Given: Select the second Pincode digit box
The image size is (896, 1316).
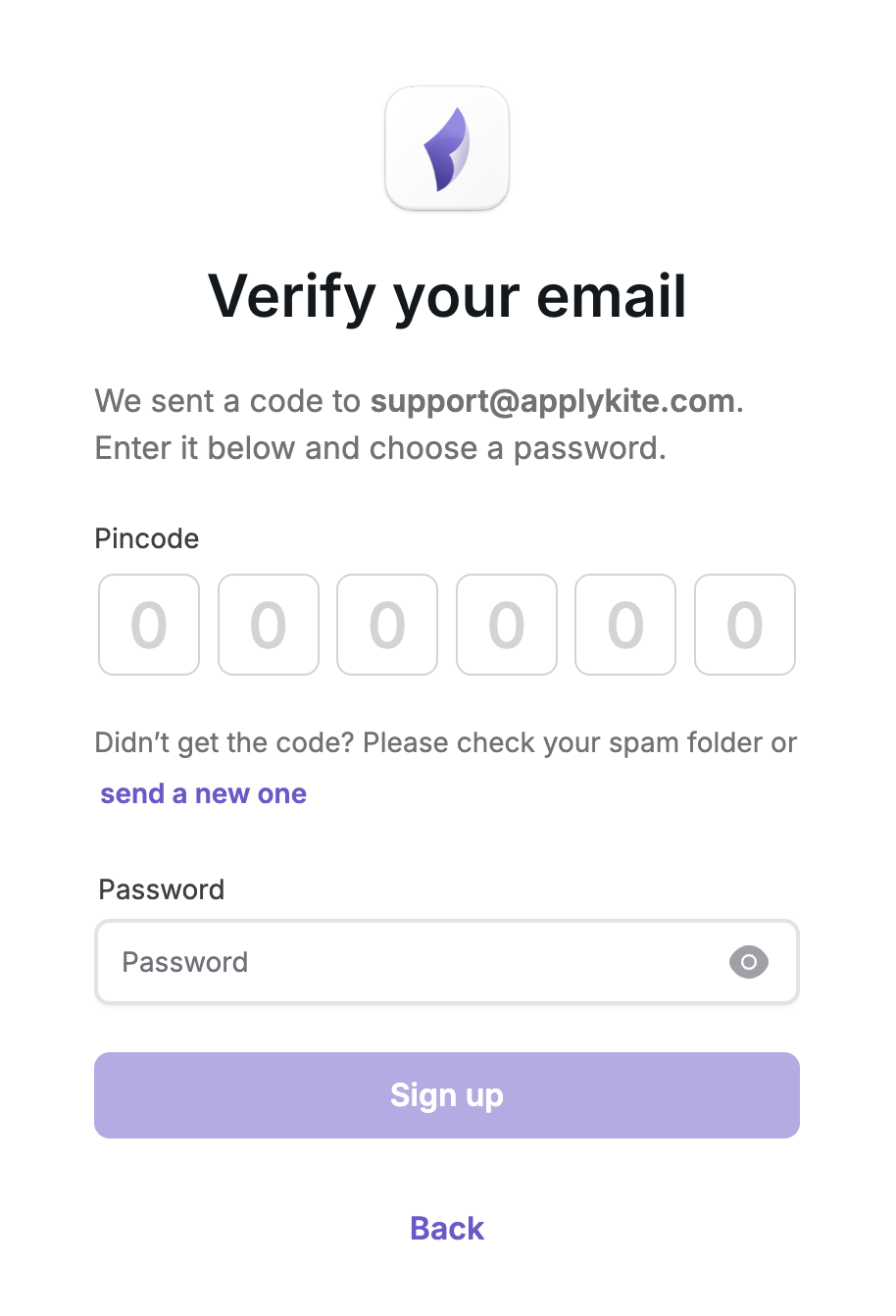Looking at the screenshot, I should pos(269,625).
